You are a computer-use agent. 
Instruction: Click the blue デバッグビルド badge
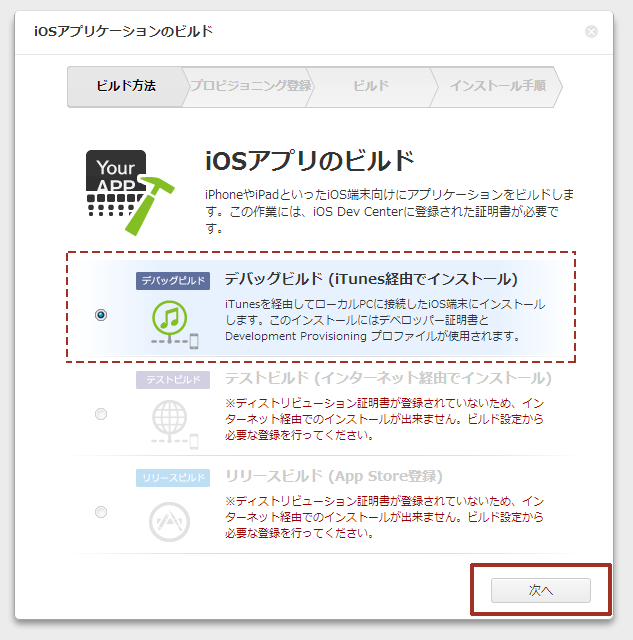pos(173,281)
